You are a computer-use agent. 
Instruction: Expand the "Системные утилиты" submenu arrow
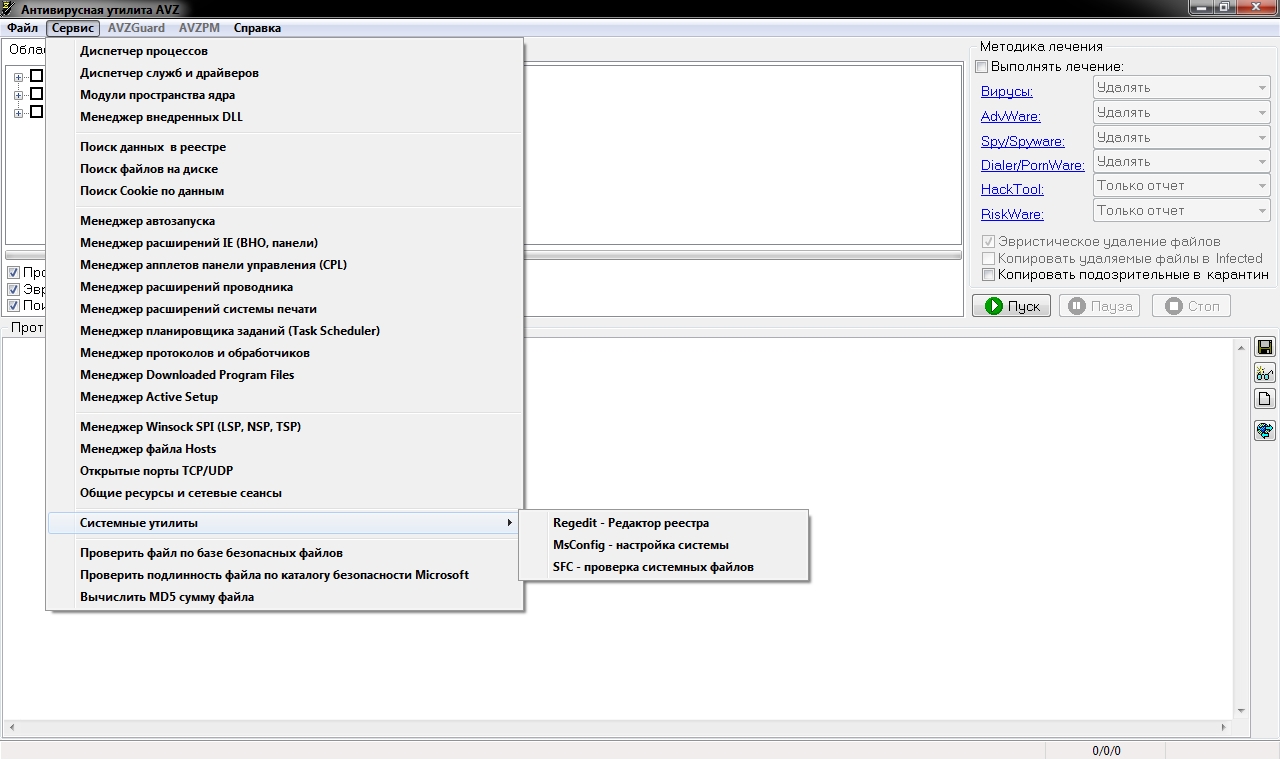click(510, 523)
